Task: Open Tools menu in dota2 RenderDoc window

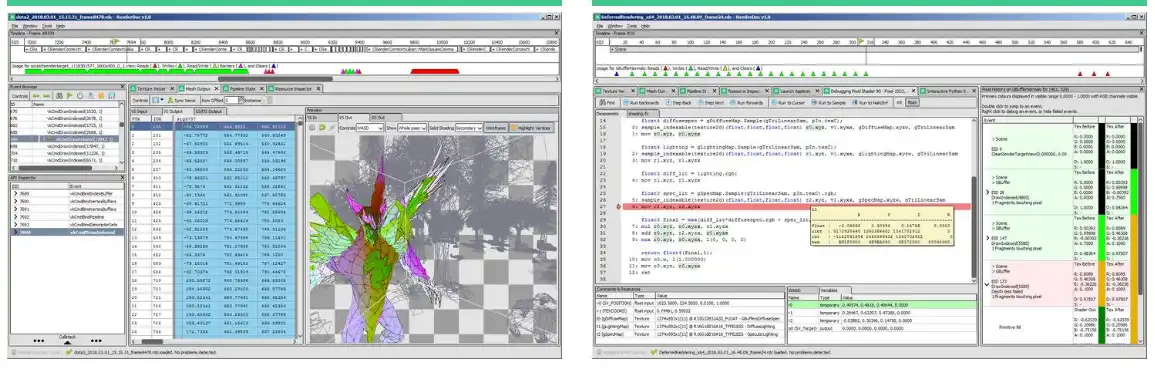Action: (x=46, y=25)
